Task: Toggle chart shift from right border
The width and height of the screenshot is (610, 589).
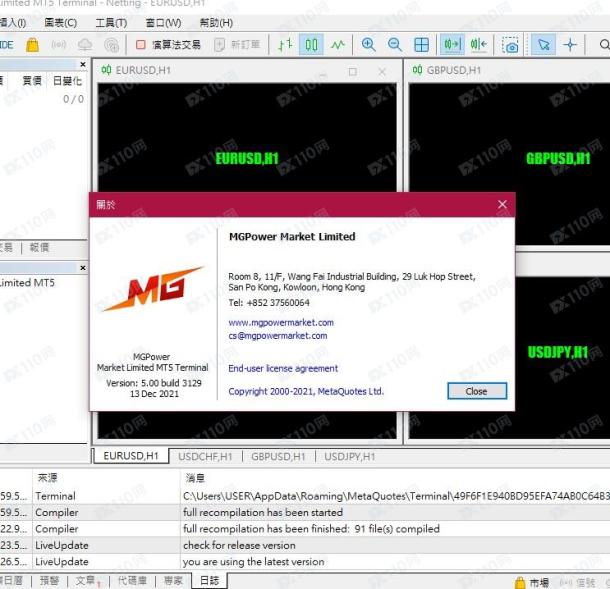Action: 479,45
